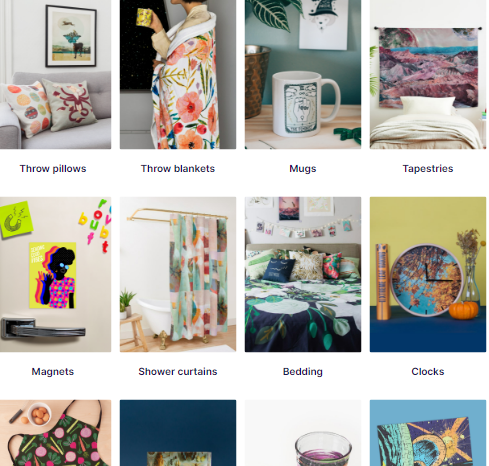Click the Clocks text link

click(x=428, y=372)
